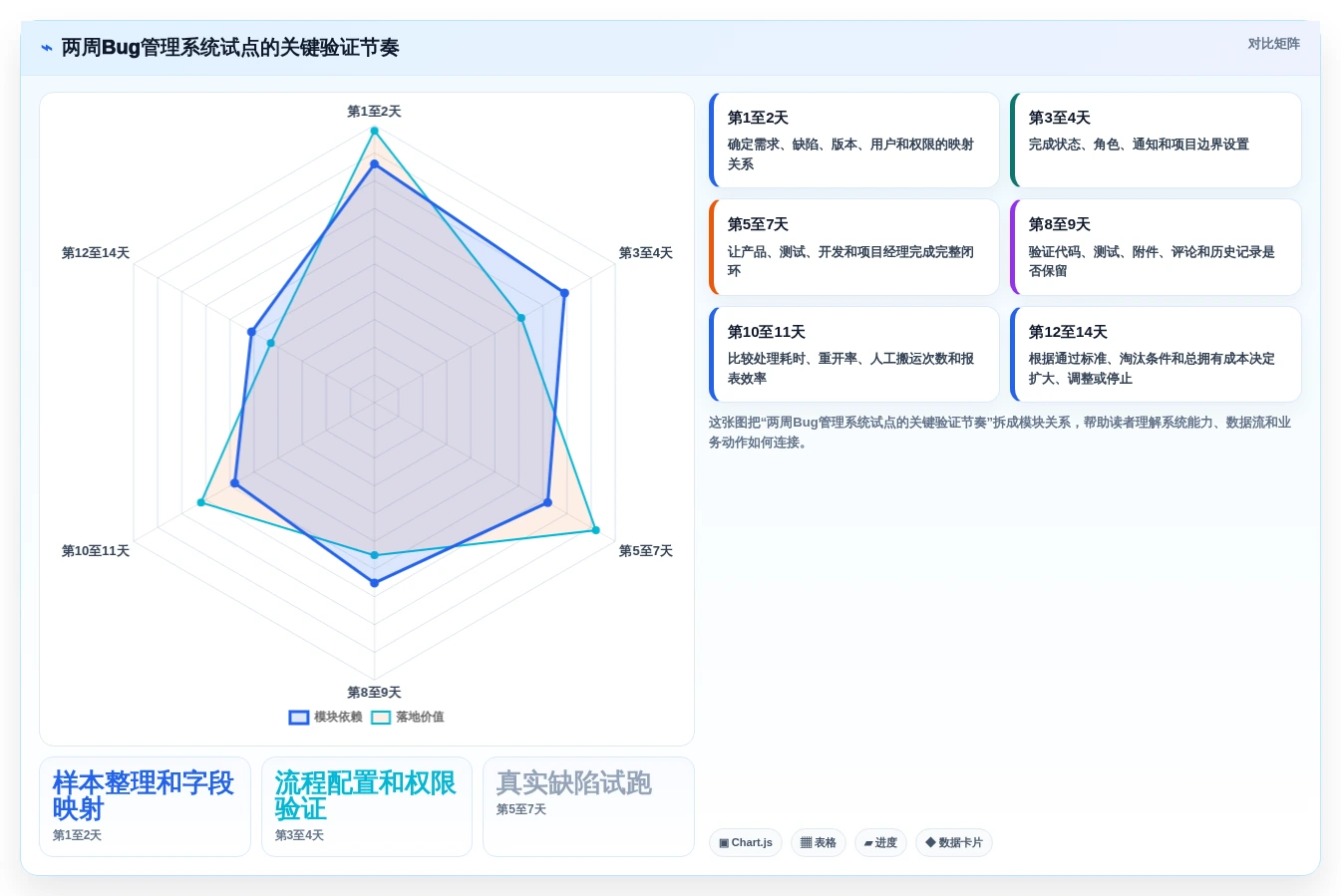Screen dimensions: 1341x896
Task: Toggle the 模块依赖 legend swatch
Action: point(299,718)
